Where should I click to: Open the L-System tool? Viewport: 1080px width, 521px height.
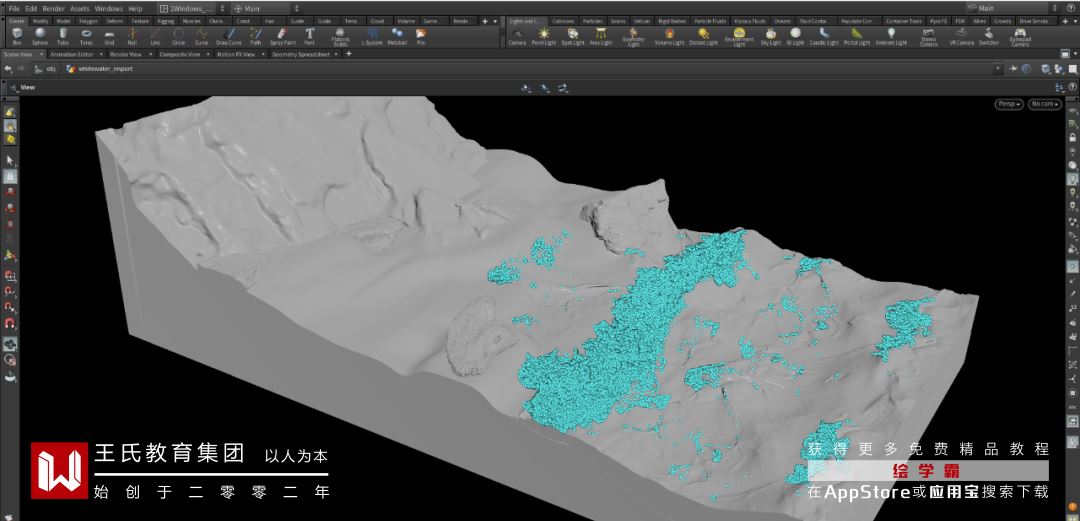tap(372, 36)
